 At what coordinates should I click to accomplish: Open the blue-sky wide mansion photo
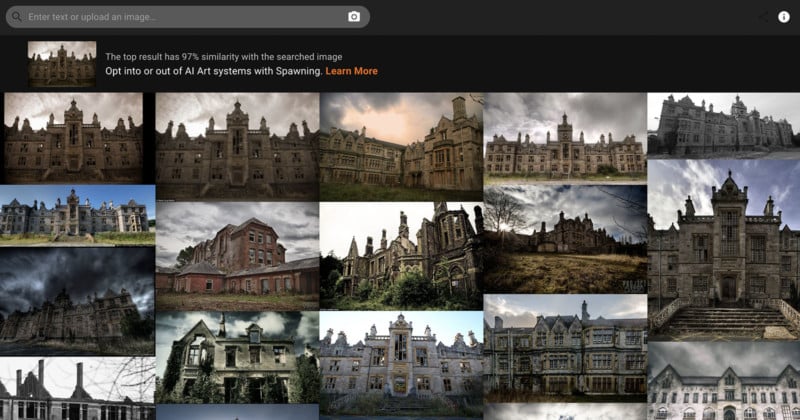pos(78,215)
